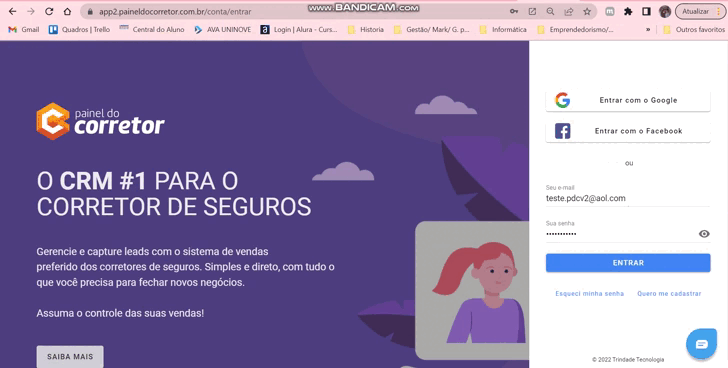Image resolution: width=728 pixels, height=368 pixels.
Task: Share this page using the share icon
Action: click(568, 12)
